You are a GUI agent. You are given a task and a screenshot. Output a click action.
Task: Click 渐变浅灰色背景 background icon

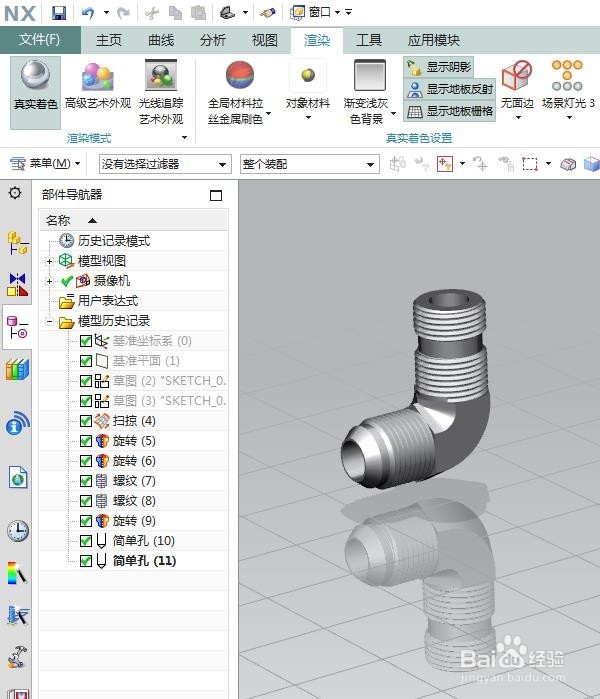(x=370, y=75)
